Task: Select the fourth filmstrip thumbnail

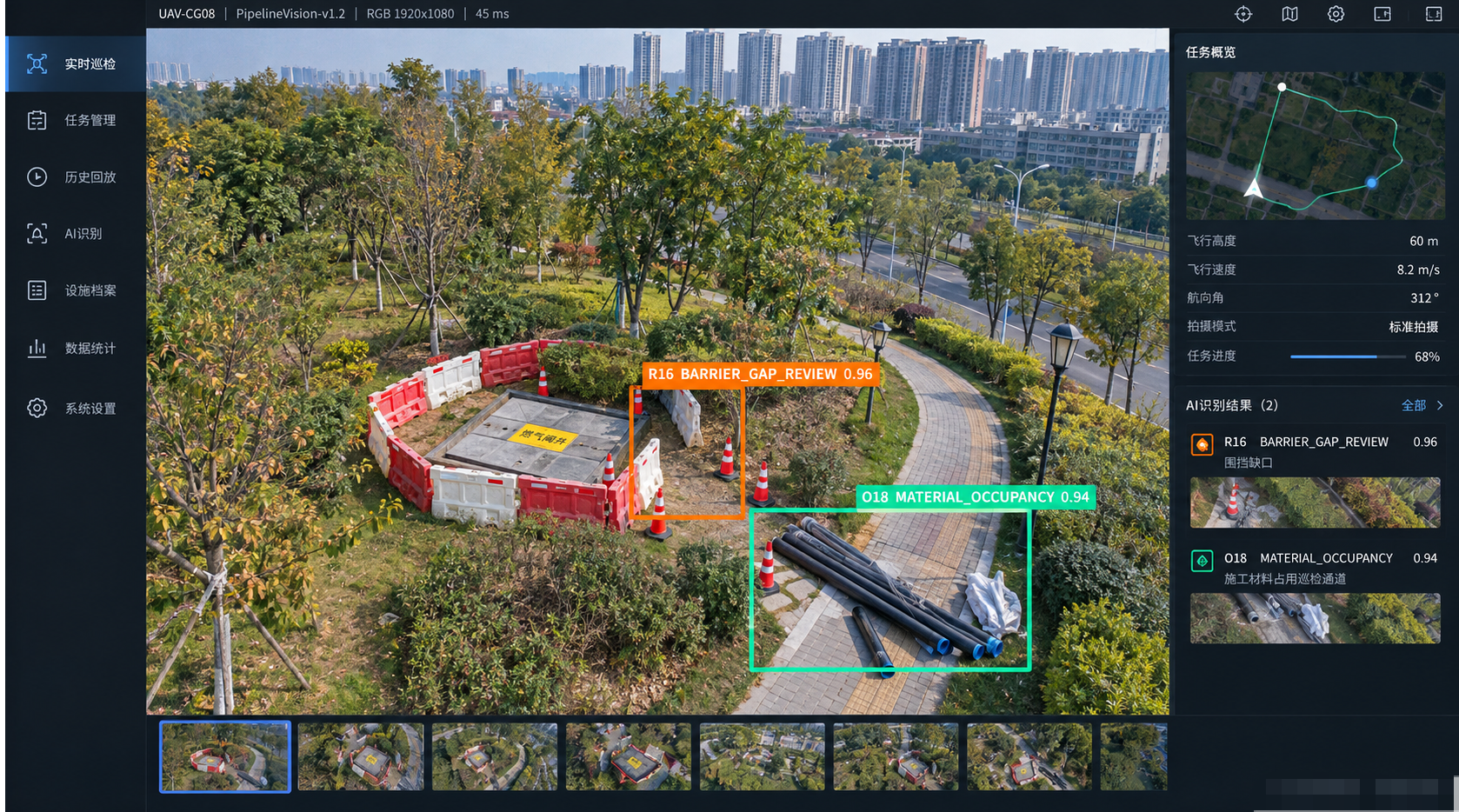Action: [x=629, y=756]
